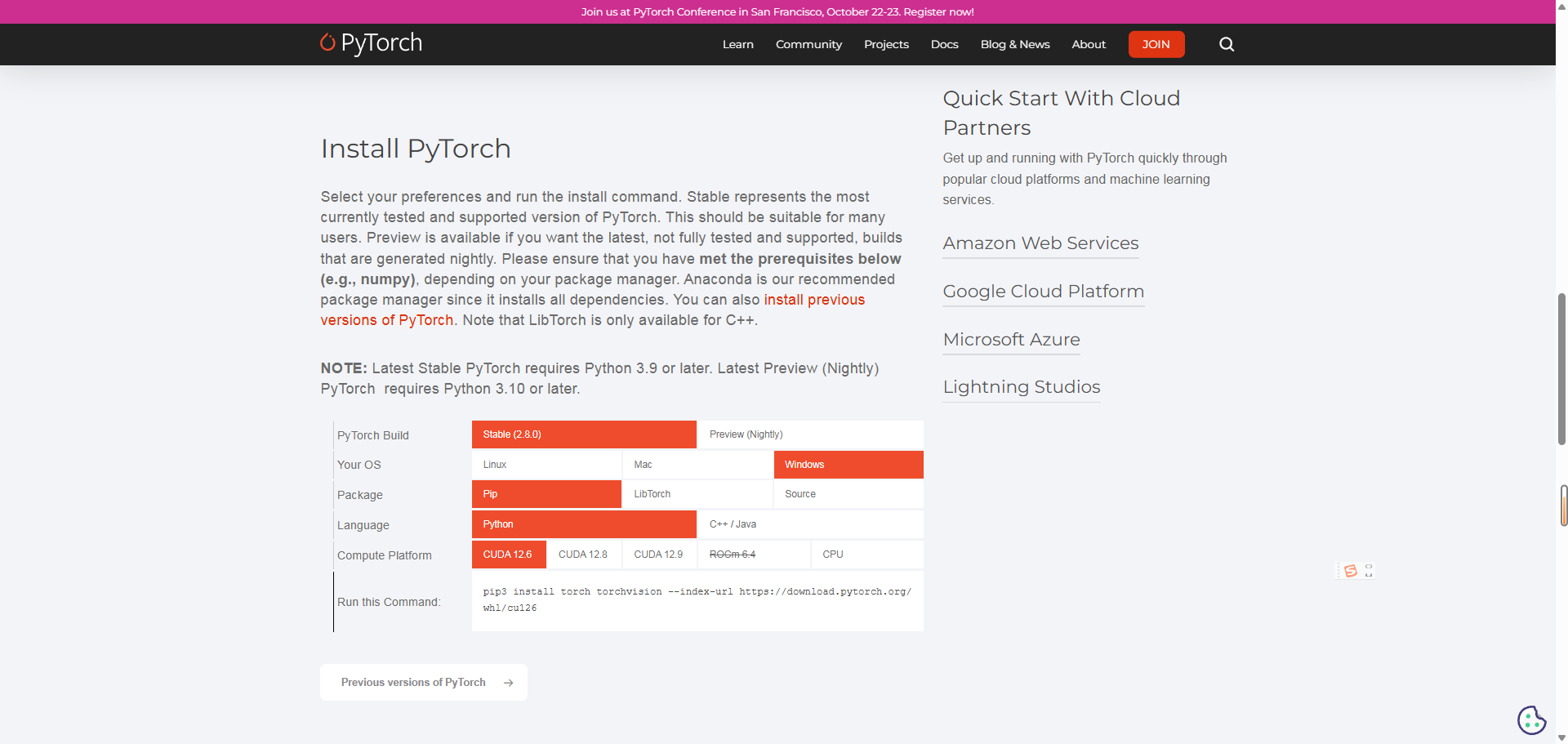The width and height of the screenshot is (1568, 744).
Task: Choose Mac as your OS
Action: [x=697, y=465]
